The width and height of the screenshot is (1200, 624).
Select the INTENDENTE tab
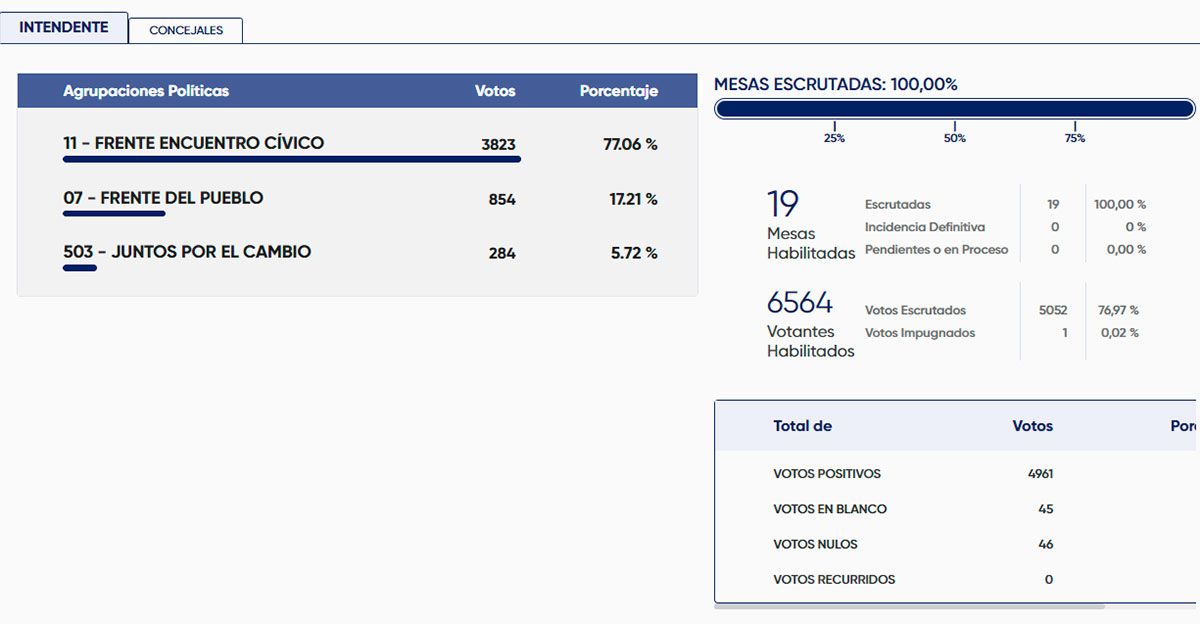pos(64,27)
